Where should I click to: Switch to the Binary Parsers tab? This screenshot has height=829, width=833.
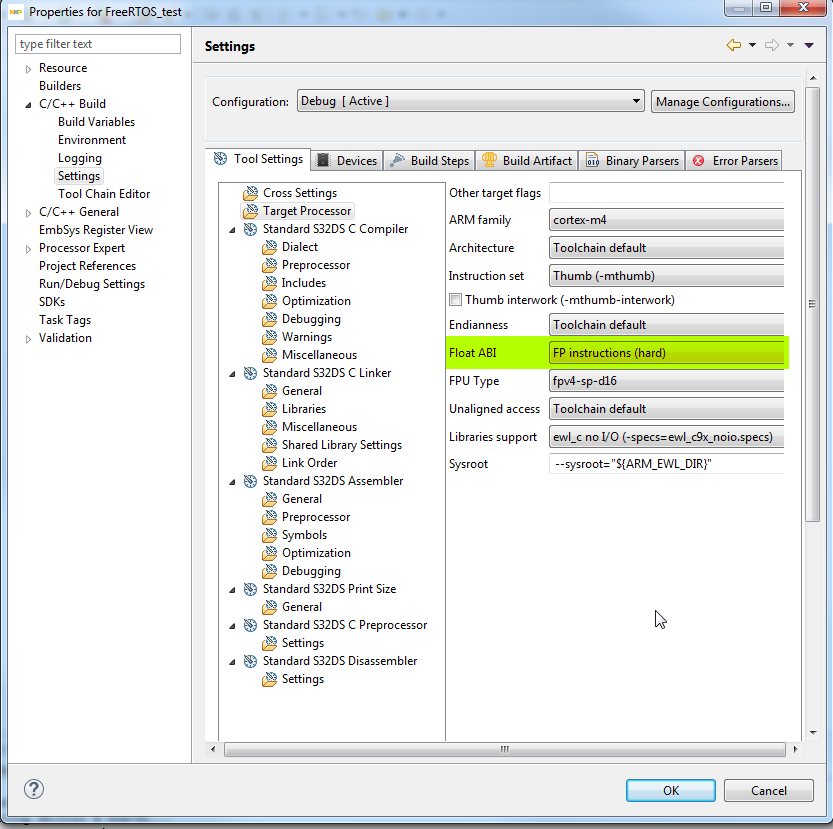point(632,160)
